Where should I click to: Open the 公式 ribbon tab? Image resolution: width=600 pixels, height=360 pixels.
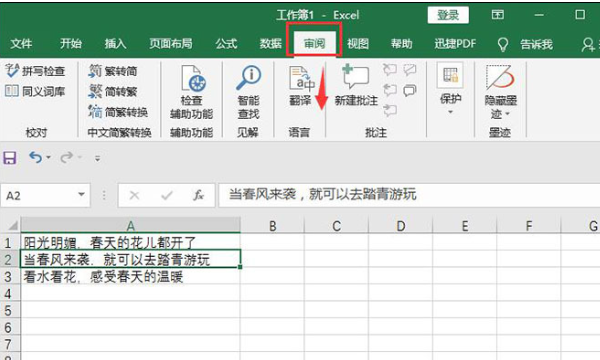coord(226,44)
